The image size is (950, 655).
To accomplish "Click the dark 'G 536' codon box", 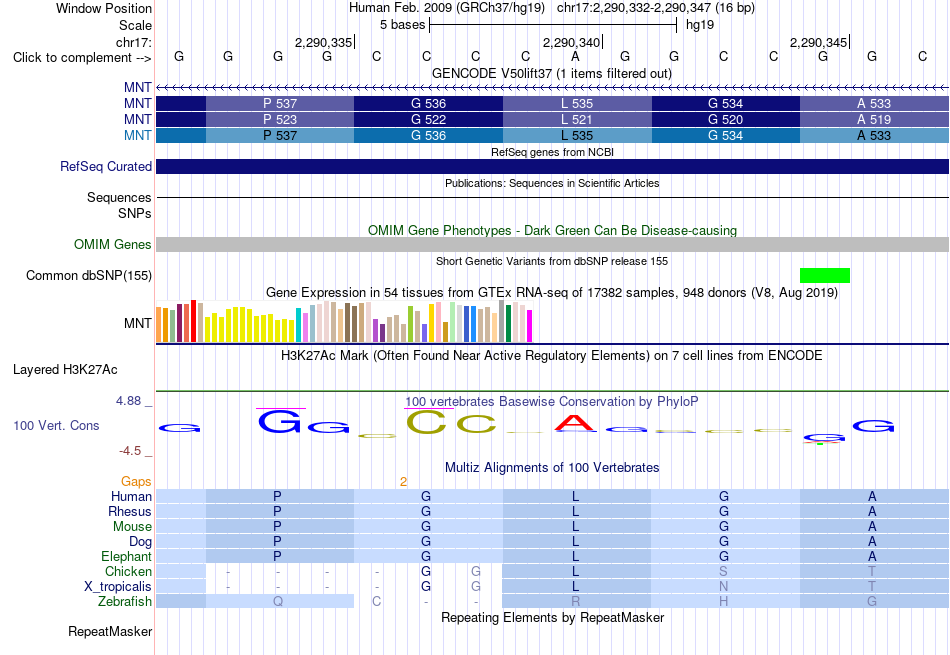I will (x=428, y=104).
